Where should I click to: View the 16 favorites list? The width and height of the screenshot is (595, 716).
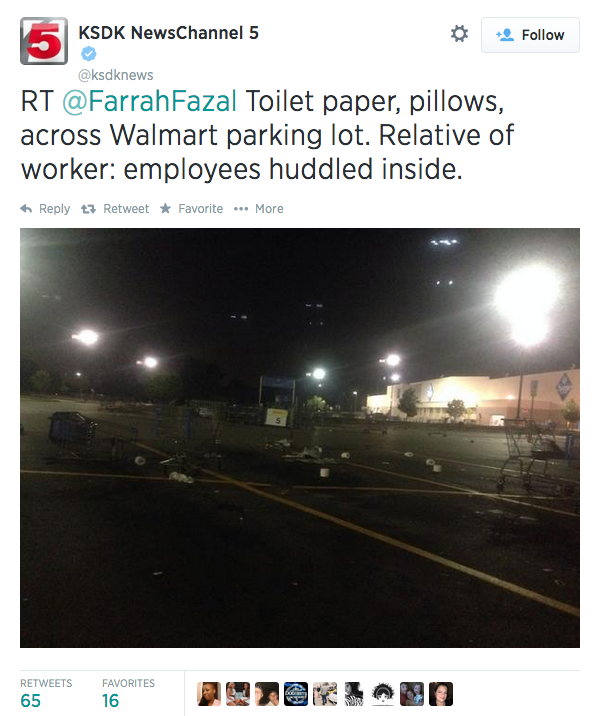point(128,694)
